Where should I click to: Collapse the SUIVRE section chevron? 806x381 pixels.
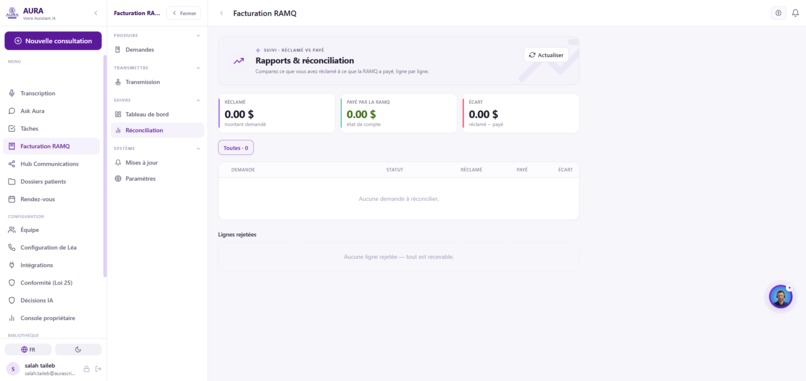point(198,100)
